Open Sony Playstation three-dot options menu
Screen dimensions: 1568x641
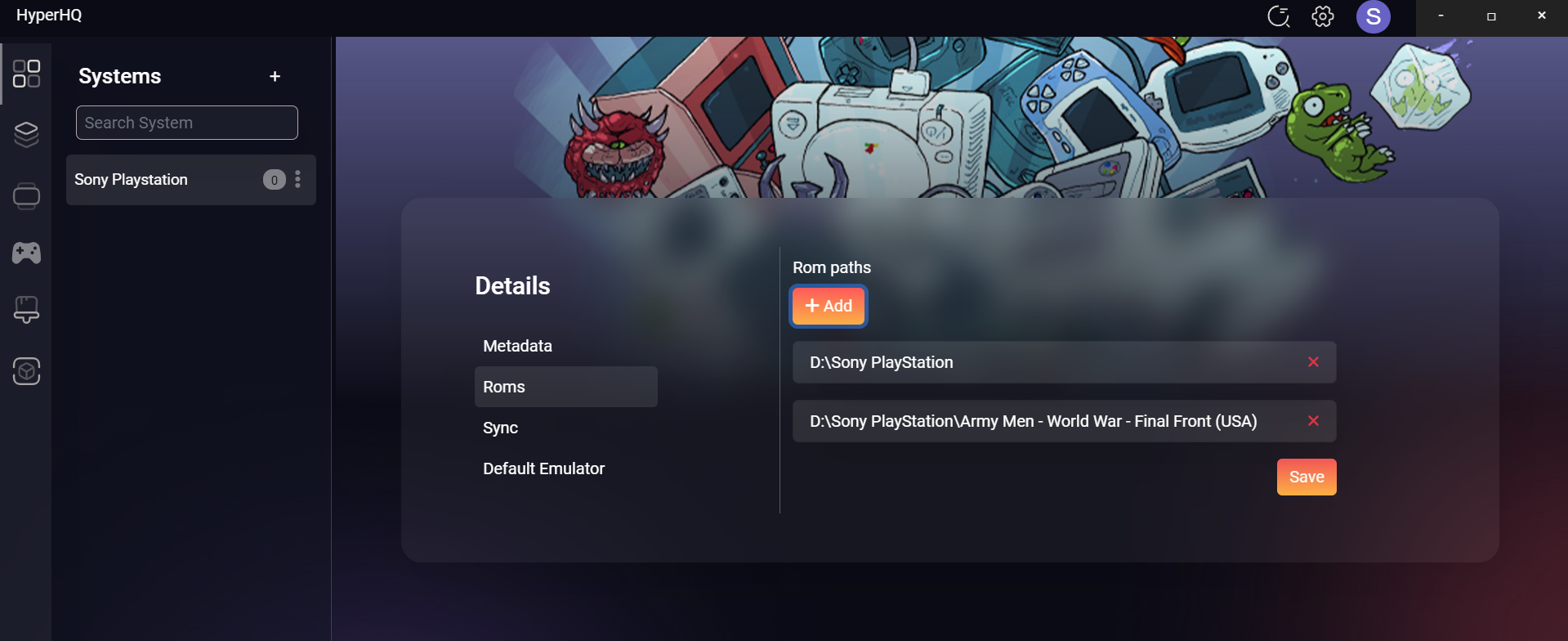pos(297,179)
